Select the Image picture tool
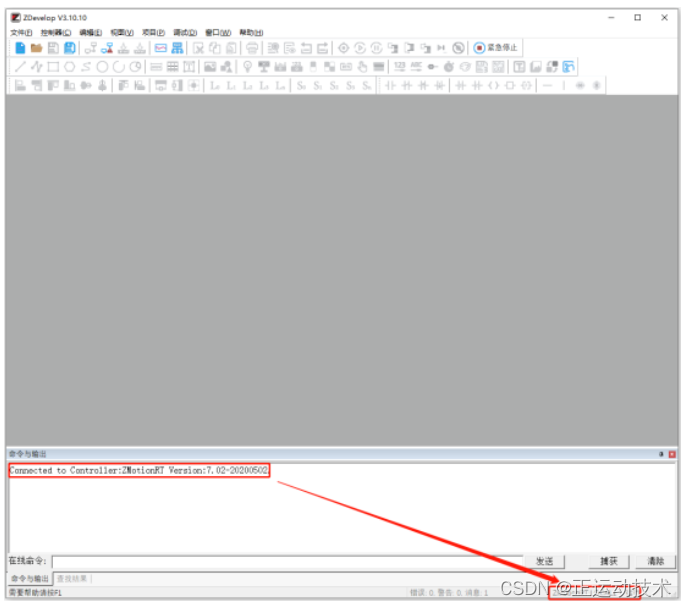The image size is (687, 607). coord(210,67)
